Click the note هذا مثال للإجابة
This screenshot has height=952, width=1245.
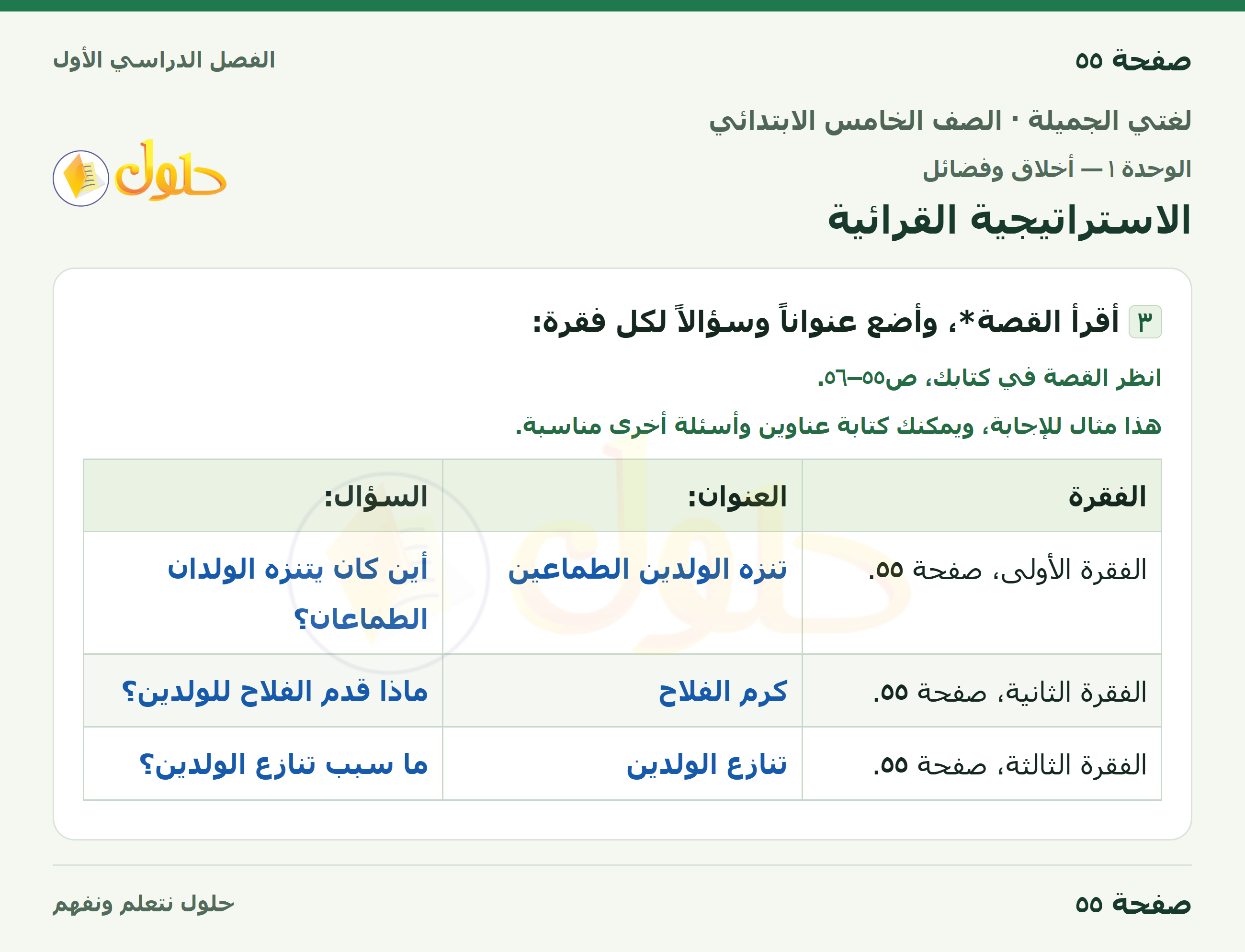click(x=838, y=425)
